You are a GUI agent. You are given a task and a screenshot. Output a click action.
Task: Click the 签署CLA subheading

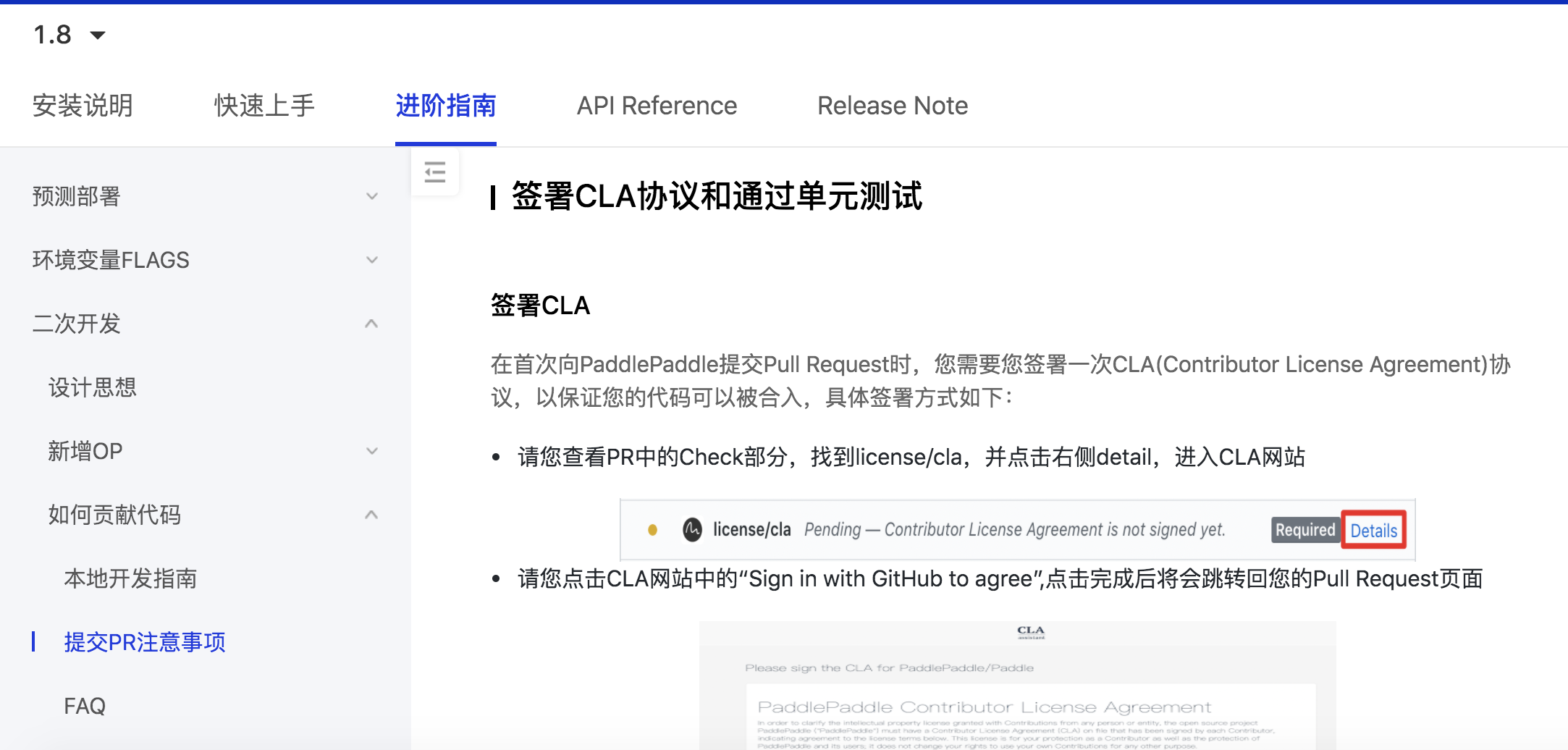coord(540,306)
